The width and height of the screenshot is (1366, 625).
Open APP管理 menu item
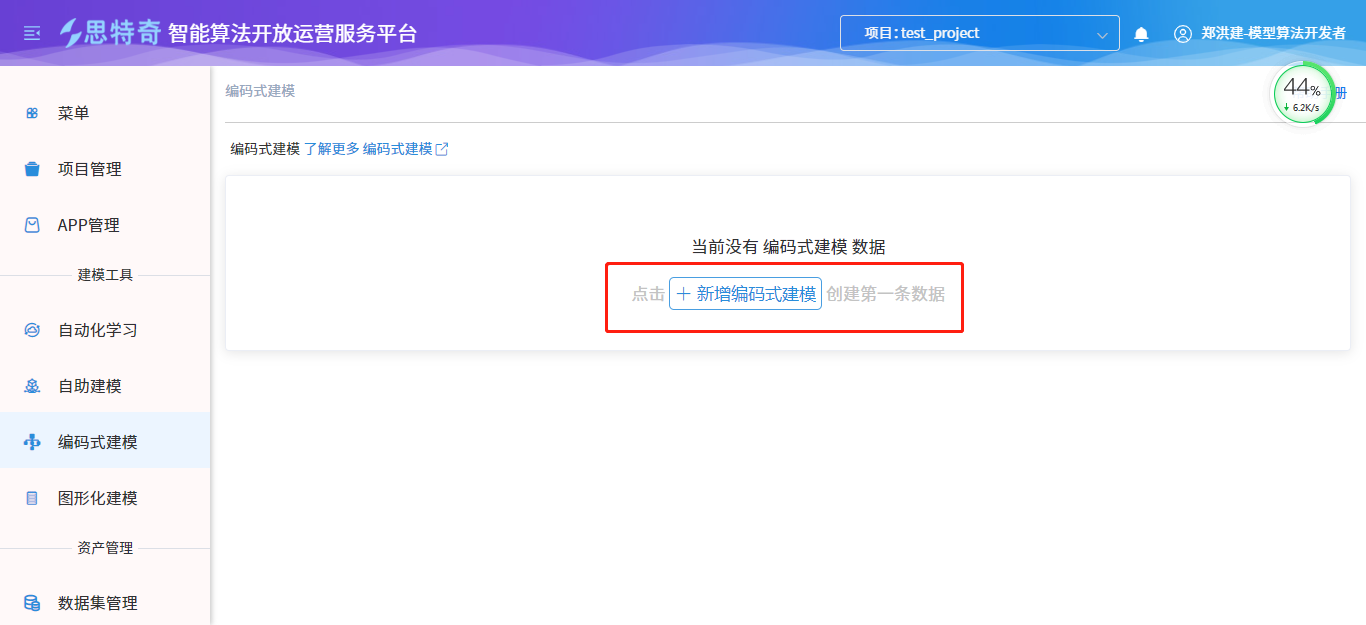105,225
